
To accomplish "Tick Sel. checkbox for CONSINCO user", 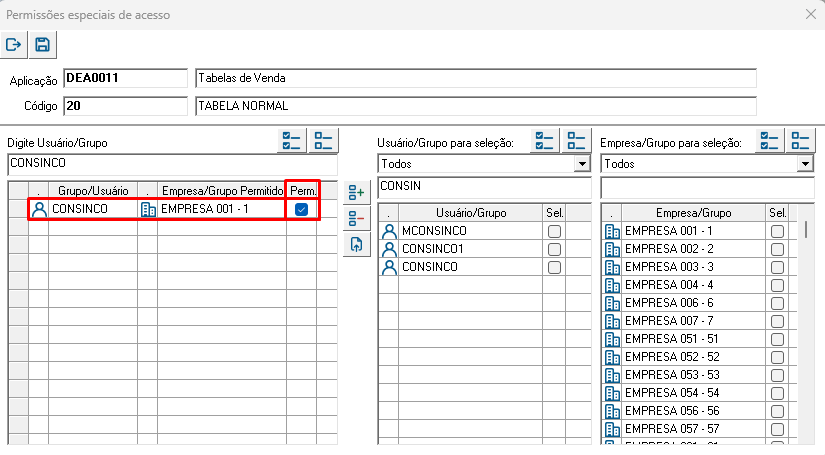I will 554,267.
